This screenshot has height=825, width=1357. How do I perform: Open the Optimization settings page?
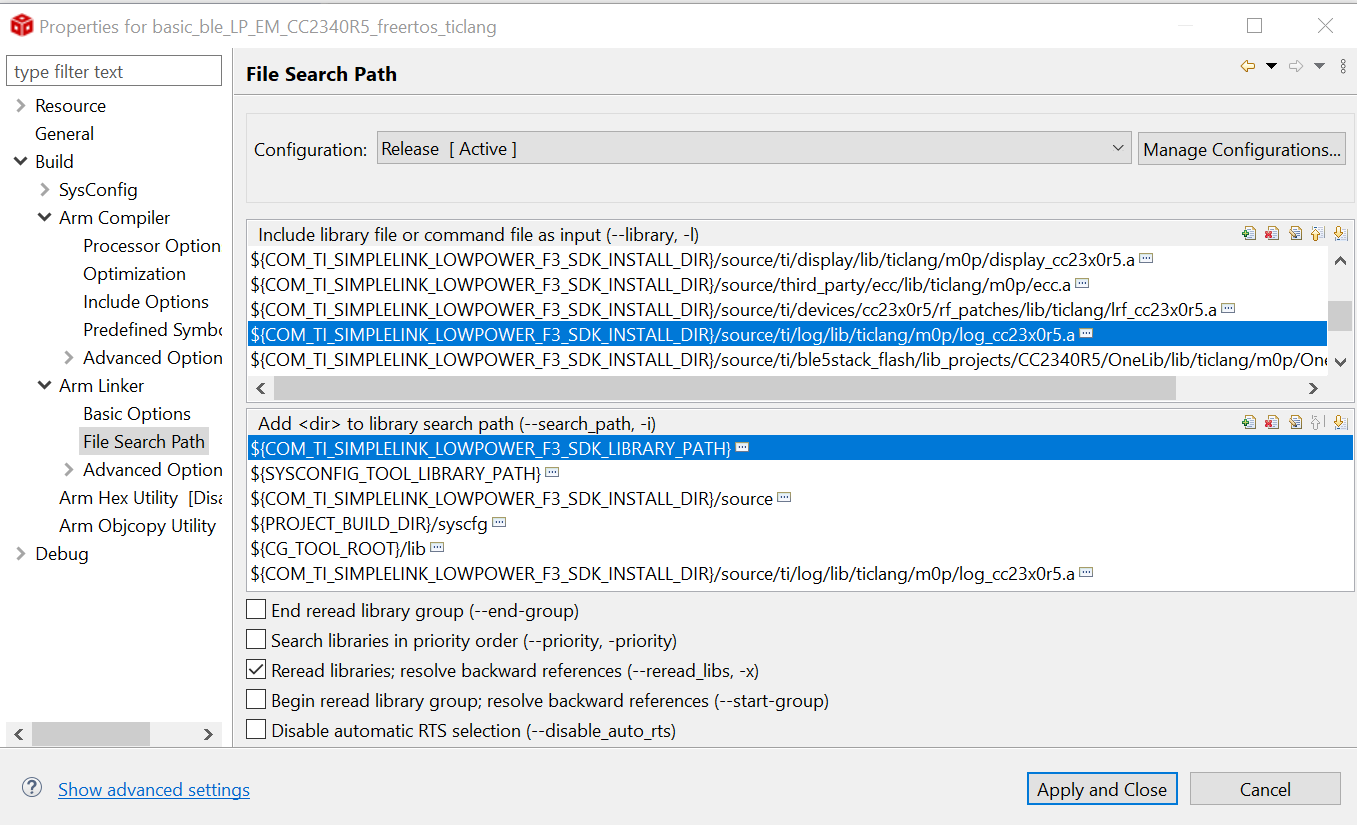(x=134, y=273)
